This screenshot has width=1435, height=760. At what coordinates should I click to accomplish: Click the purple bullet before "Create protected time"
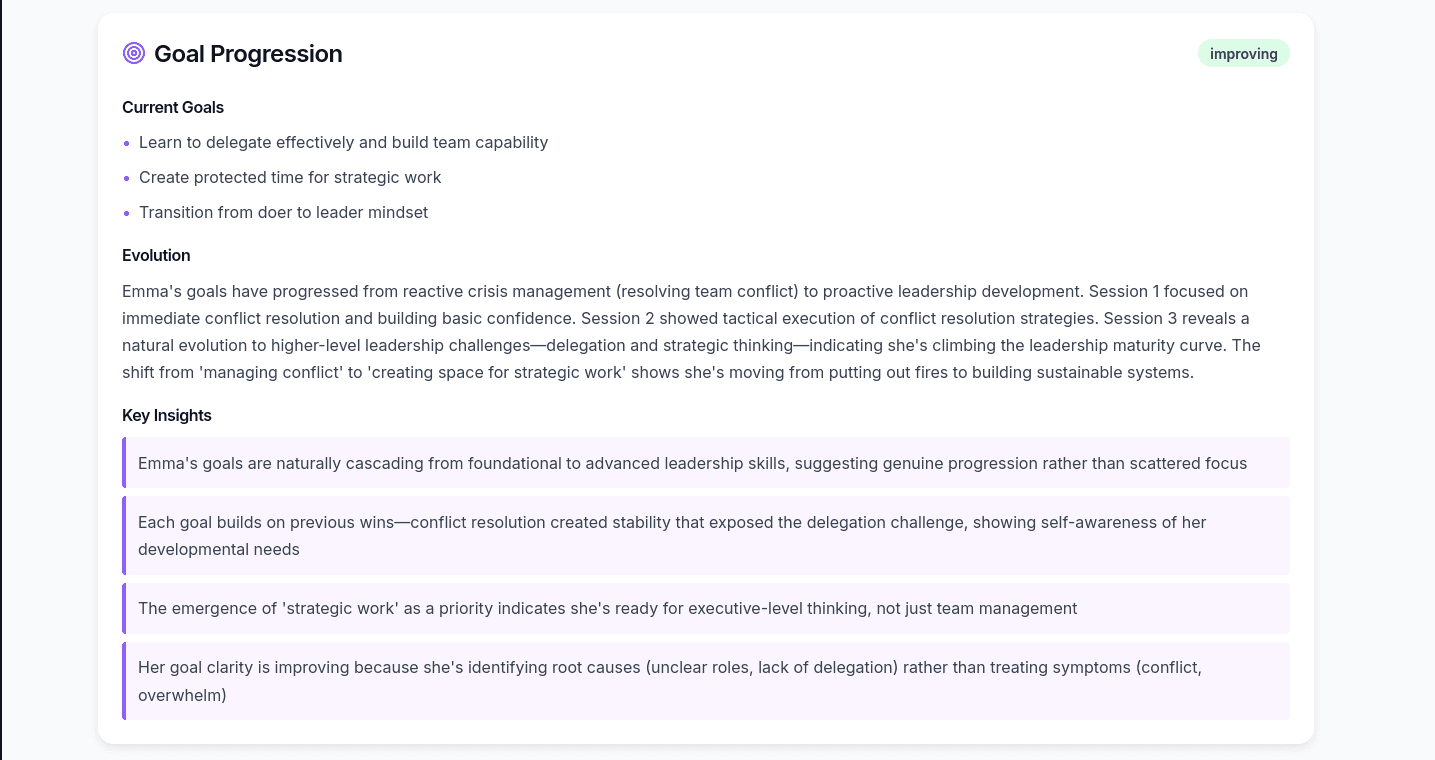(x=127, y=178)
